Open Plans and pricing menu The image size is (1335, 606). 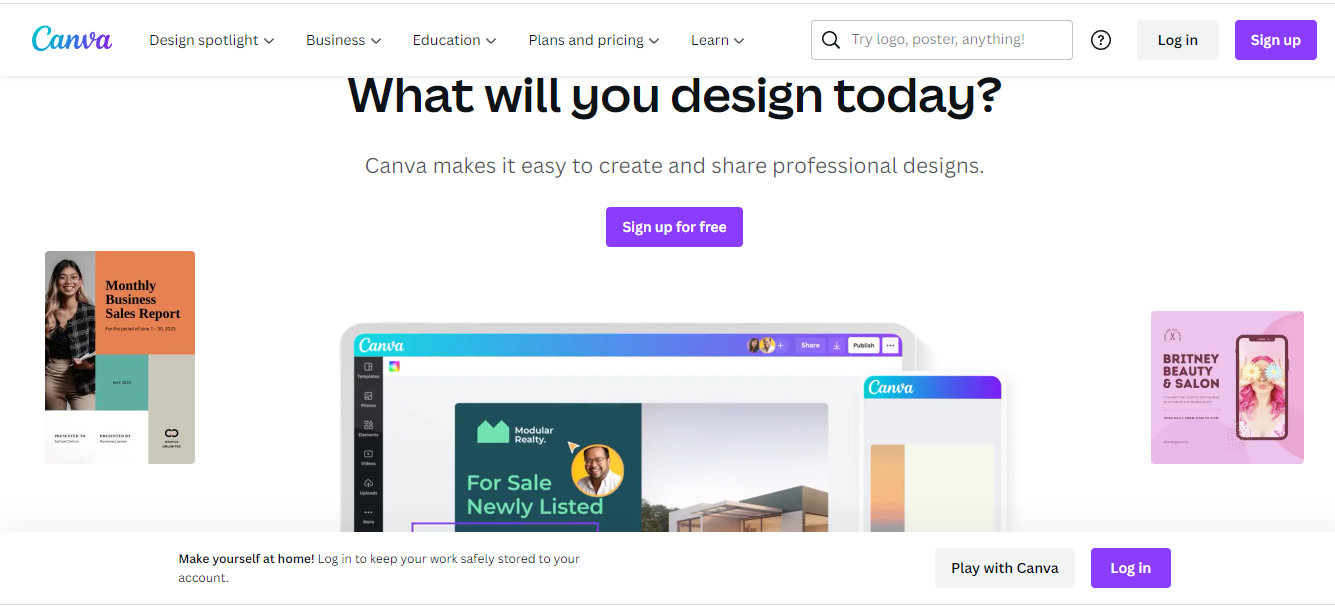click(x=594, y=40)
